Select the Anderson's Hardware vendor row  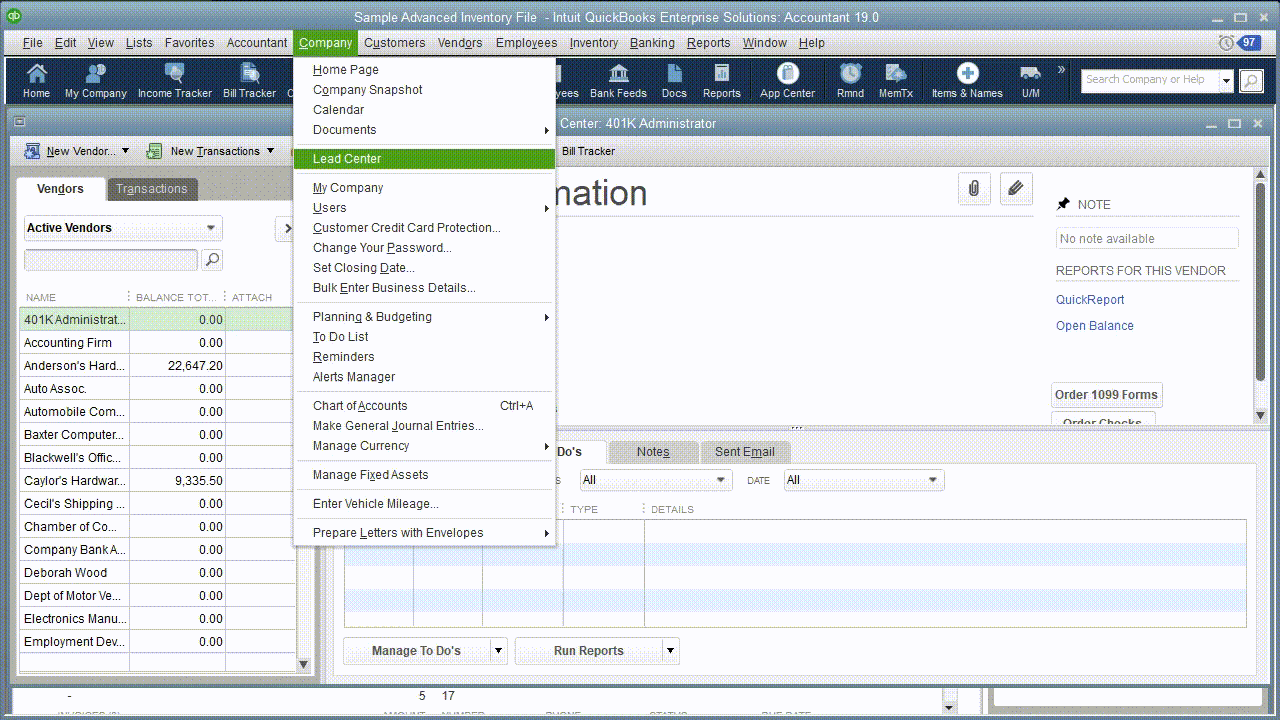click(x=73, y=365)
